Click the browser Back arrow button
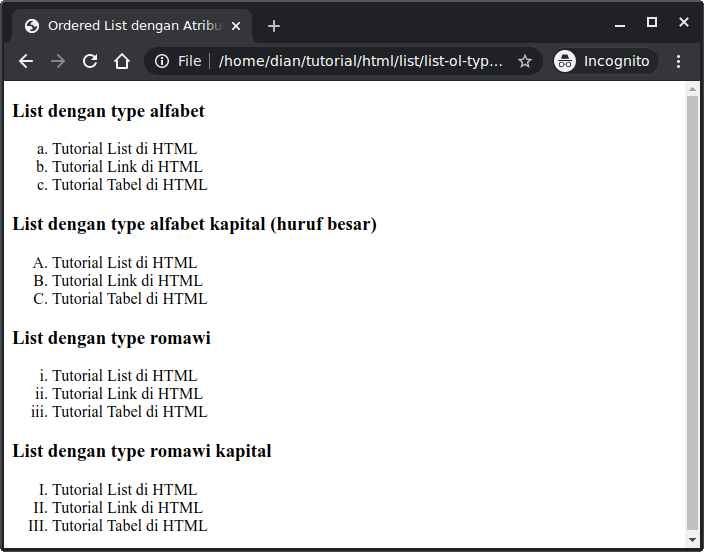 pos(26,61)
